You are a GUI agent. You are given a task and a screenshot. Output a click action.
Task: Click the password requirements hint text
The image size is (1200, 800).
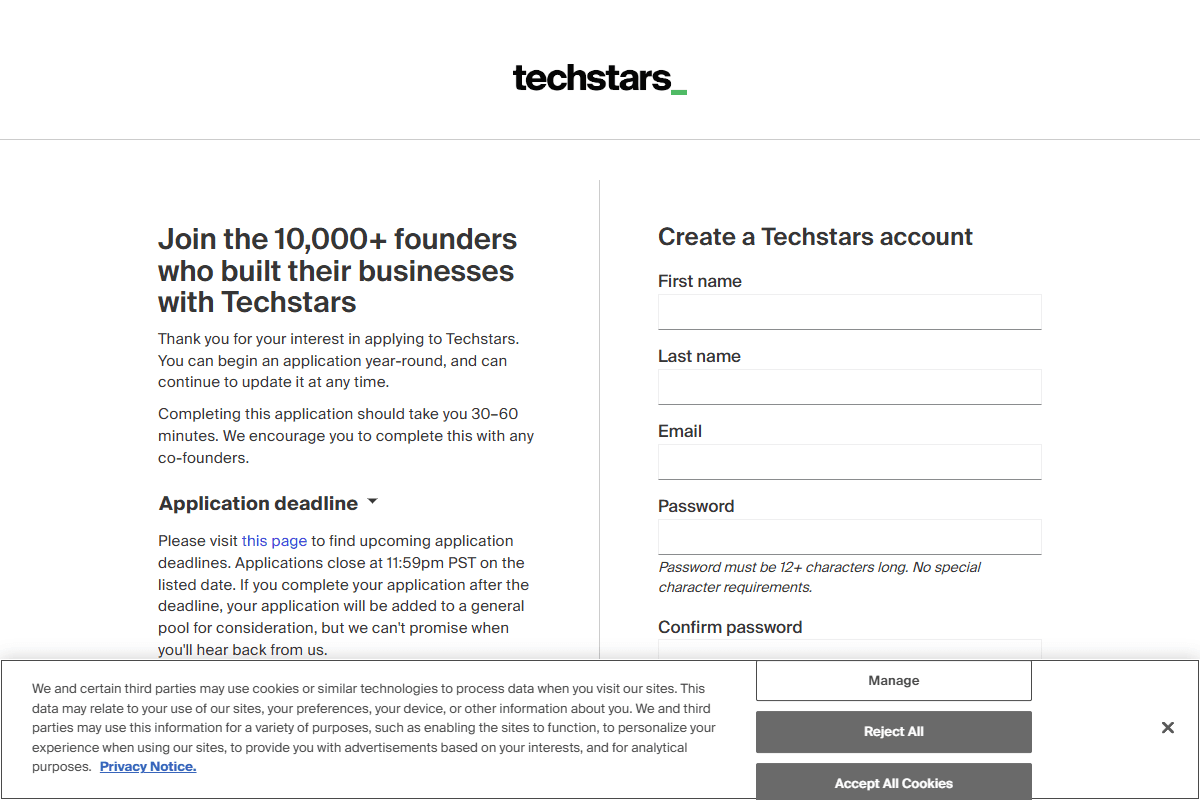(819, 577)
